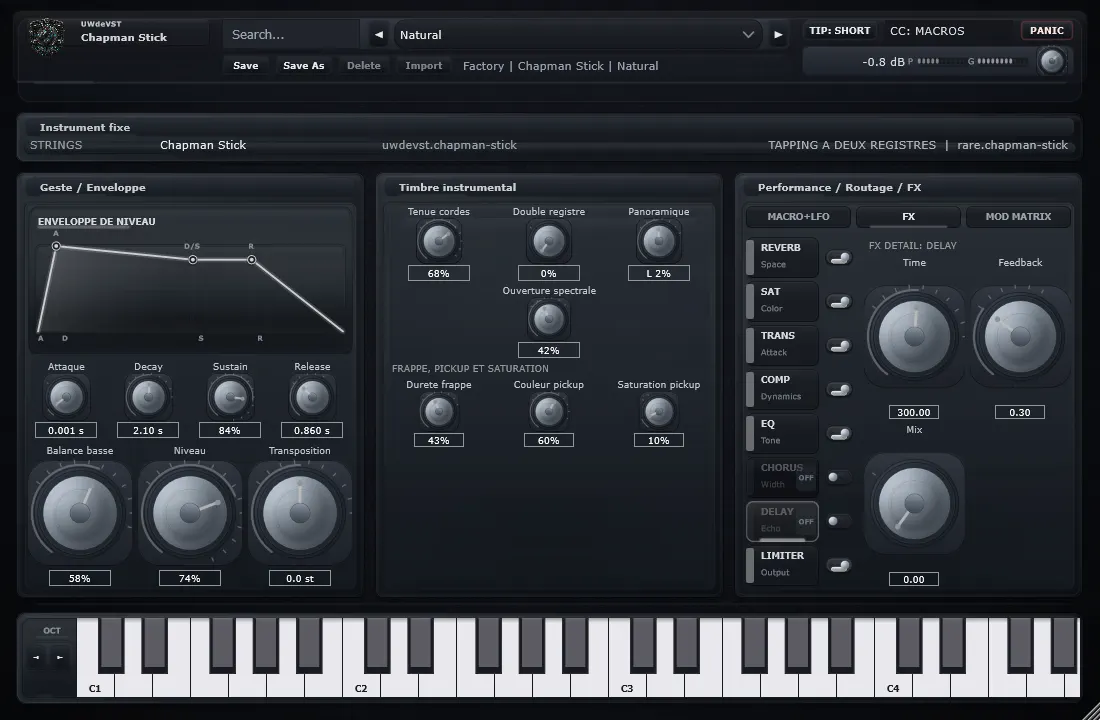1100x720 pixels.
Task: Save the current preset
Action: (x=246, y=65)
